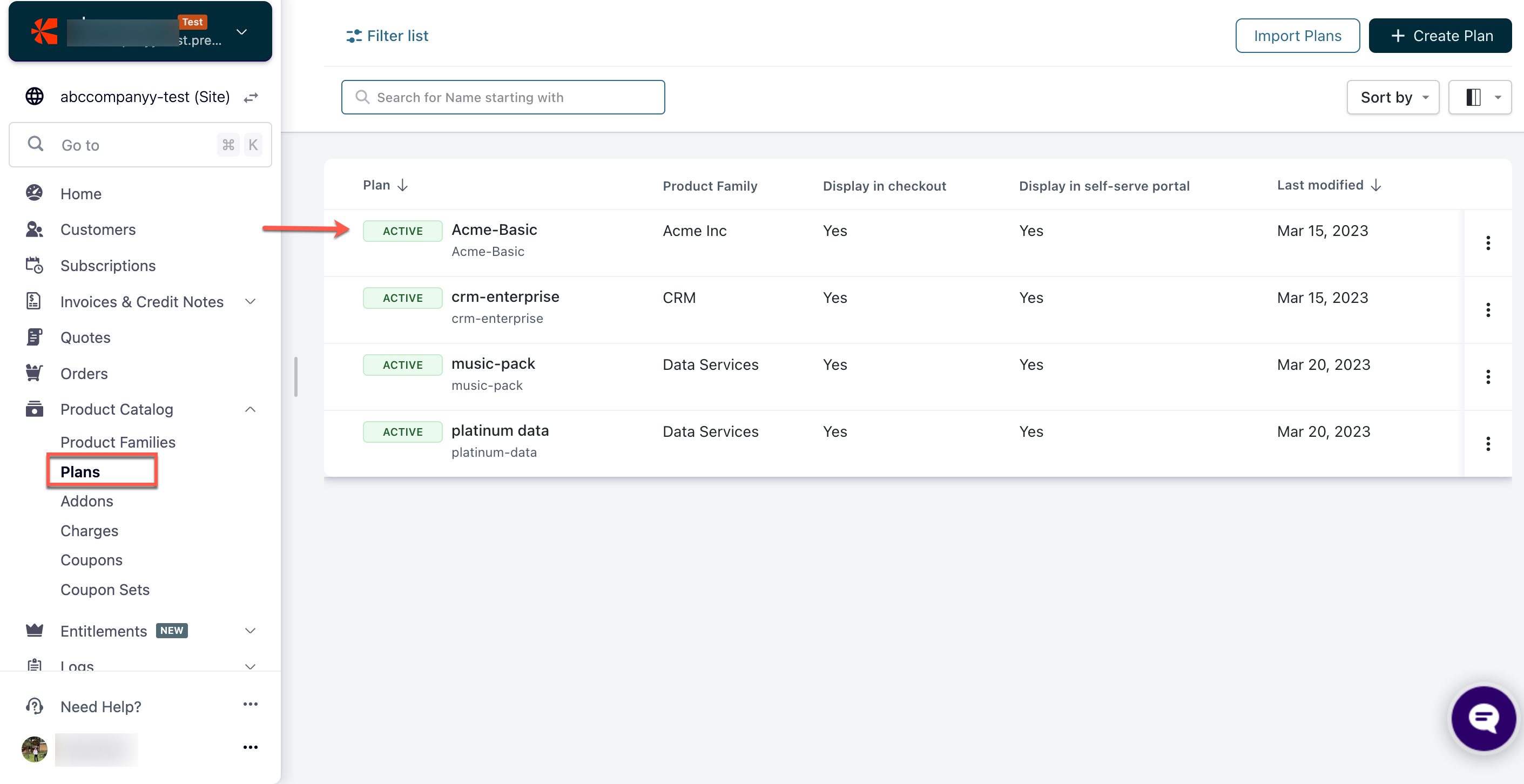Focus the plan name search field
The width and height of the screenshot is (1524, 784).
click(503, 97)
